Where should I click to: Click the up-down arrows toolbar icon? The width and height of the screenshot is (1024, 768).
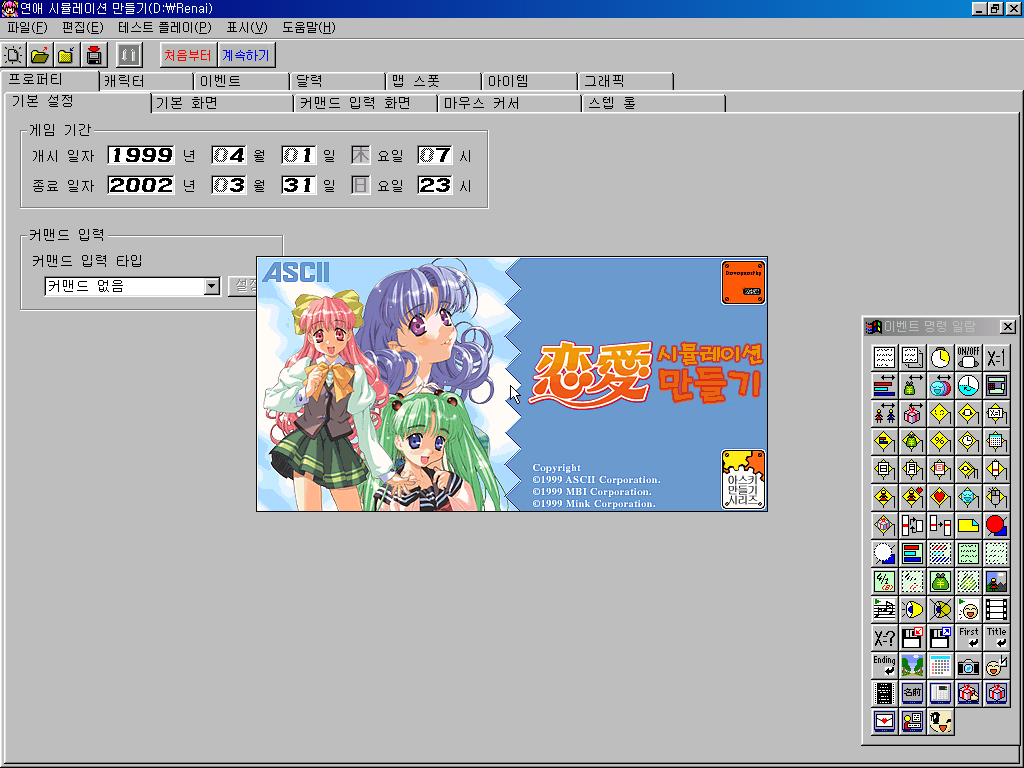pyautogui.click(x=129, y=55)
